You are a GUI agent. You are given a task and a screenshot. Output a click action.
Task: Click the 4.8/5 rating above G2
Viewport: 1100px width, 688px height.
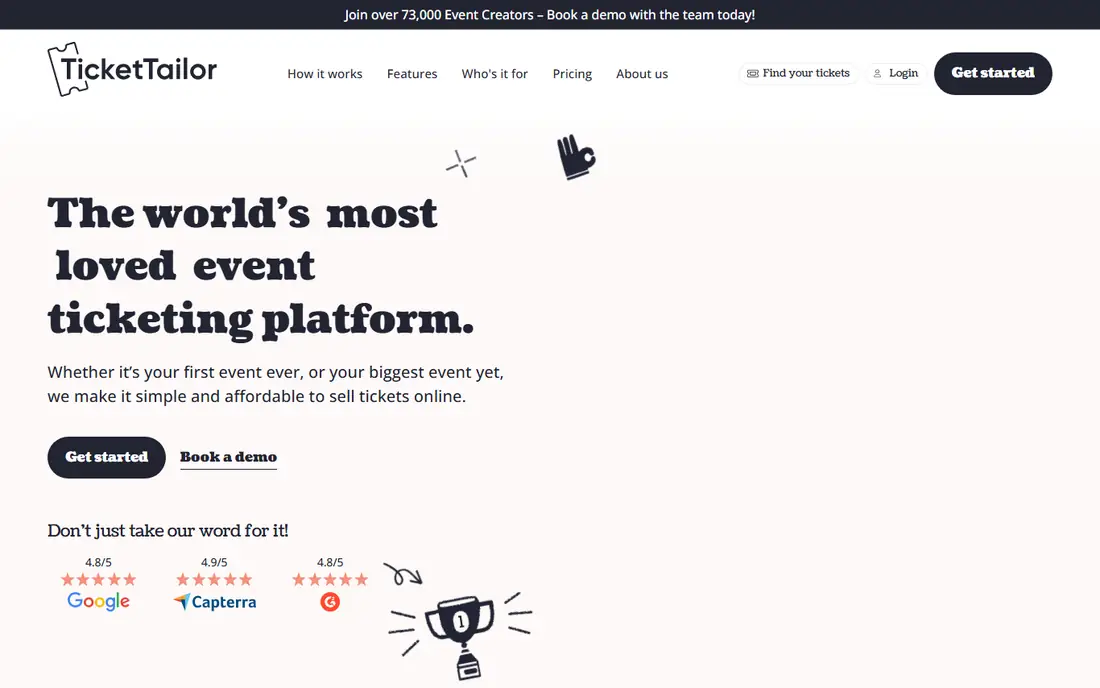pos(330,562)
